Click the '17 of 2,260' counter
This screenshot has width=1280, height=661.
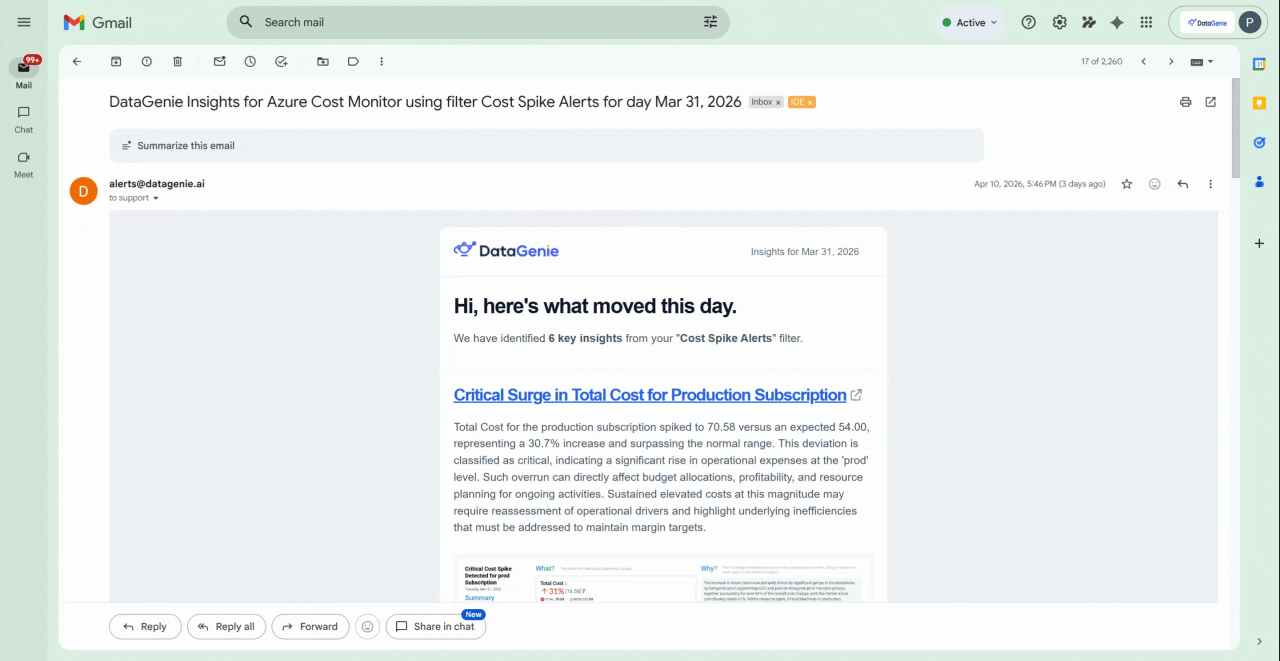(1101, 62)
